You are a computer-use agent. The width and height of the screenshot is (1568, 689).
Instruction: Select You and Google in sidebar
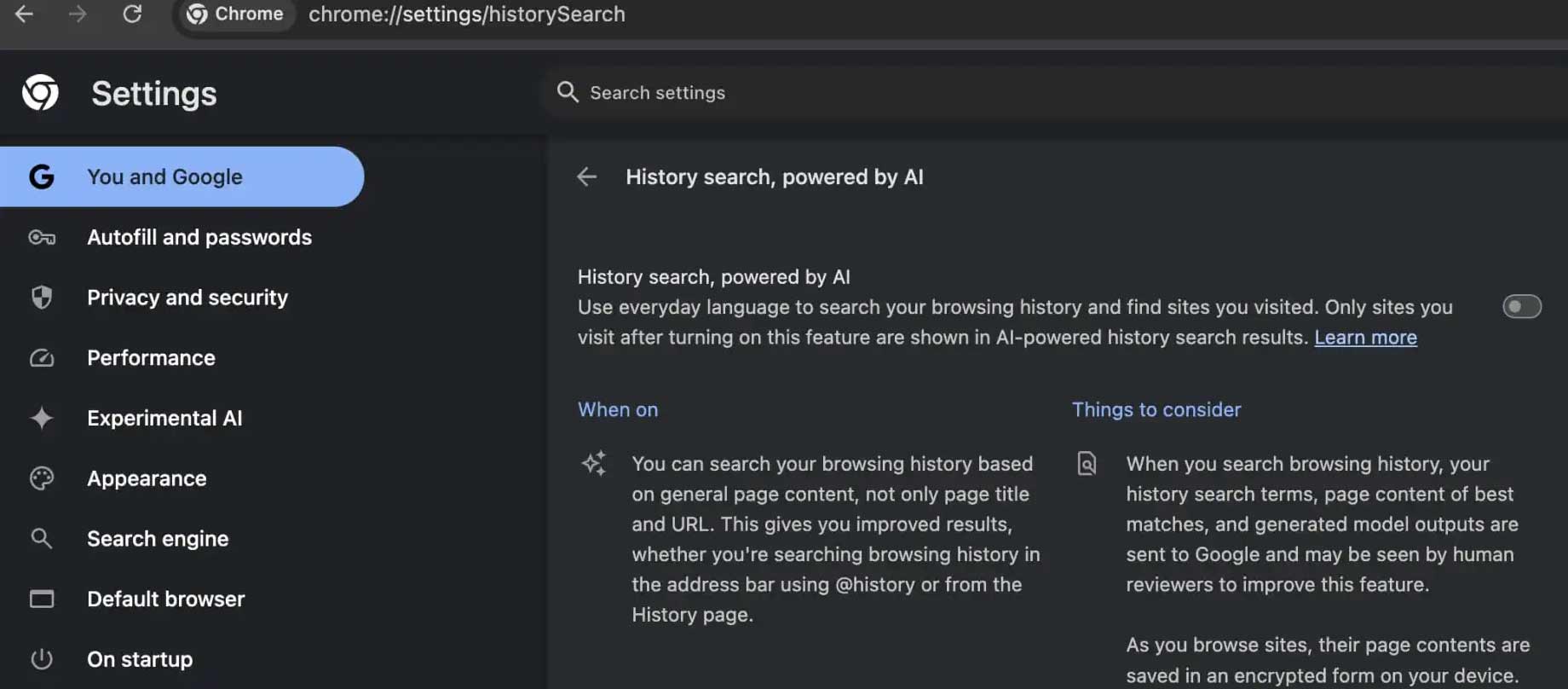click(x=182, y=177)
